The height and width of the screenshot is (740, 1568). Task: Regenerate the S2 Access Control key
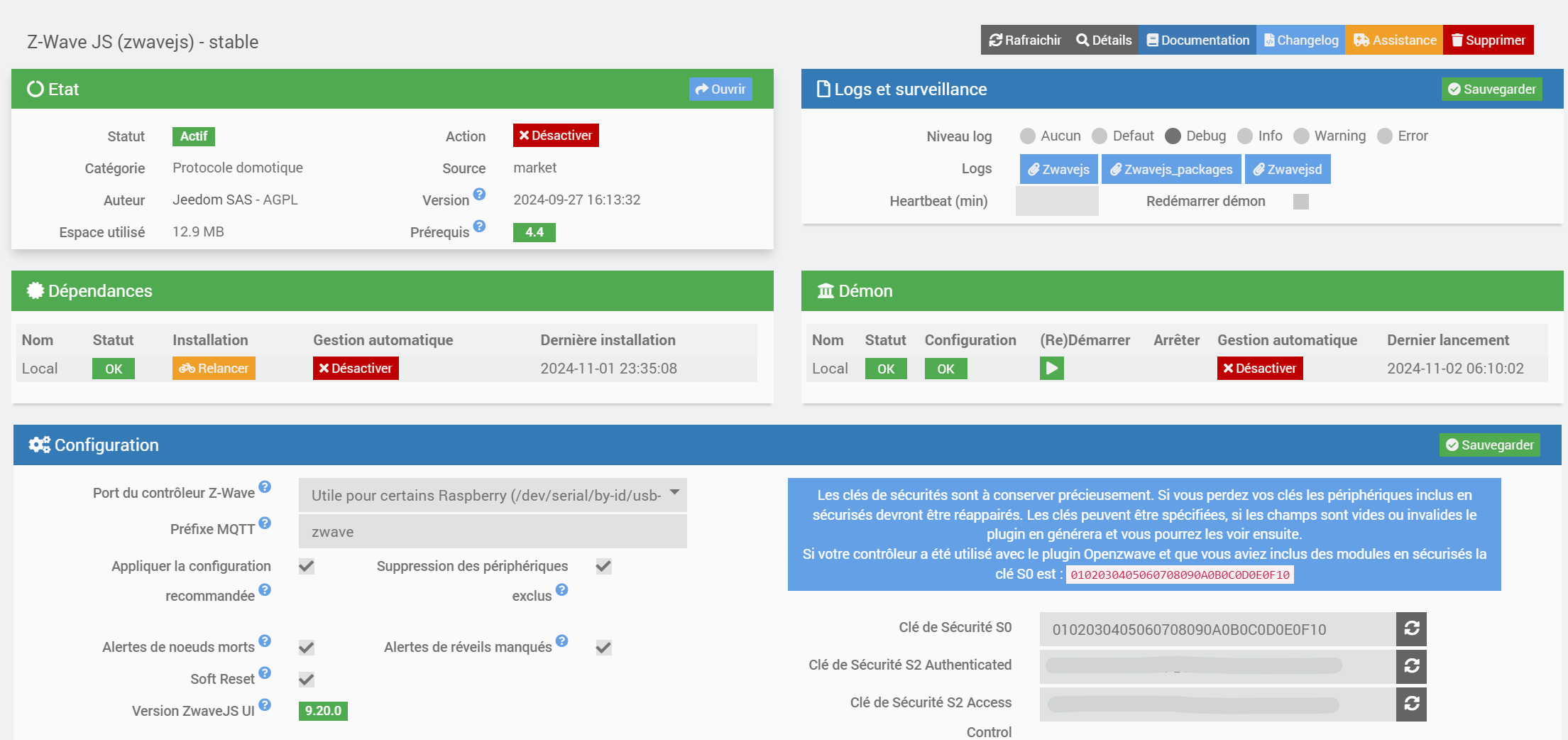point(1411,704)
